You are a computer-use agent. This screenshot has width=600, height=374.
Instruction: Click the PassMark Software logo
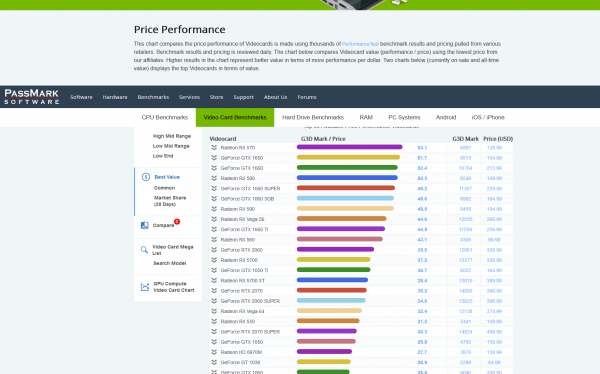pyautogui.click(x=32, y=96)
